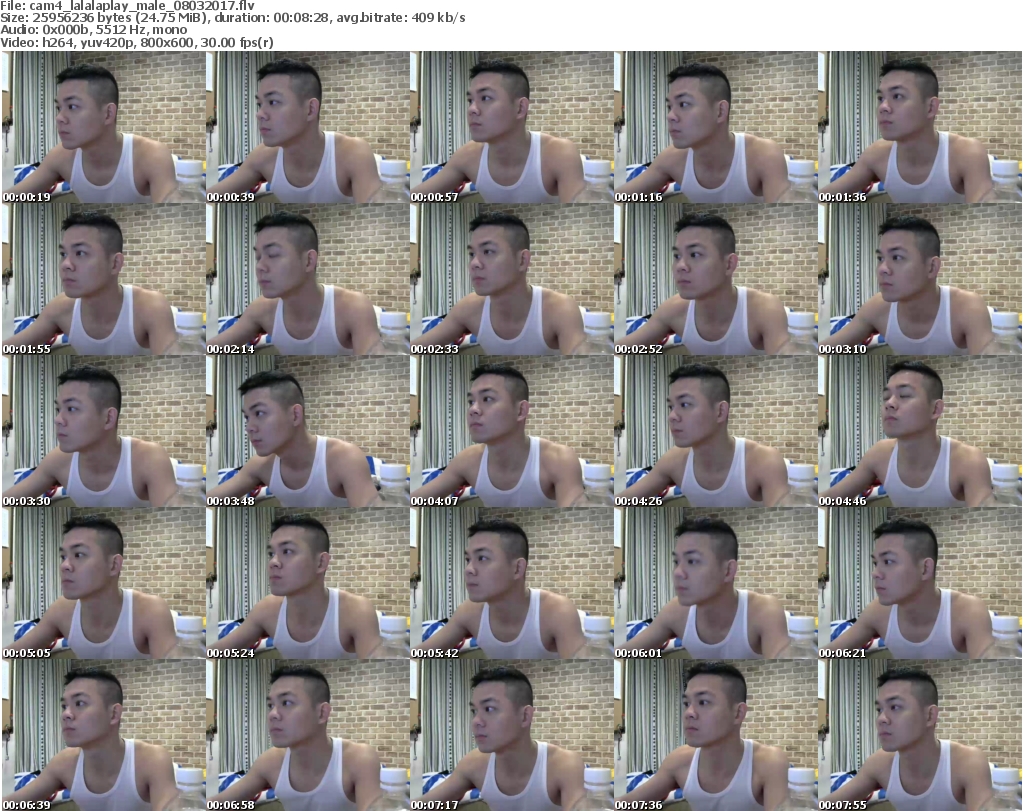Pick the thumbnail frame timestamped 00:04:26
Viewport: 1024px width, 811px height.
[716, 432]
